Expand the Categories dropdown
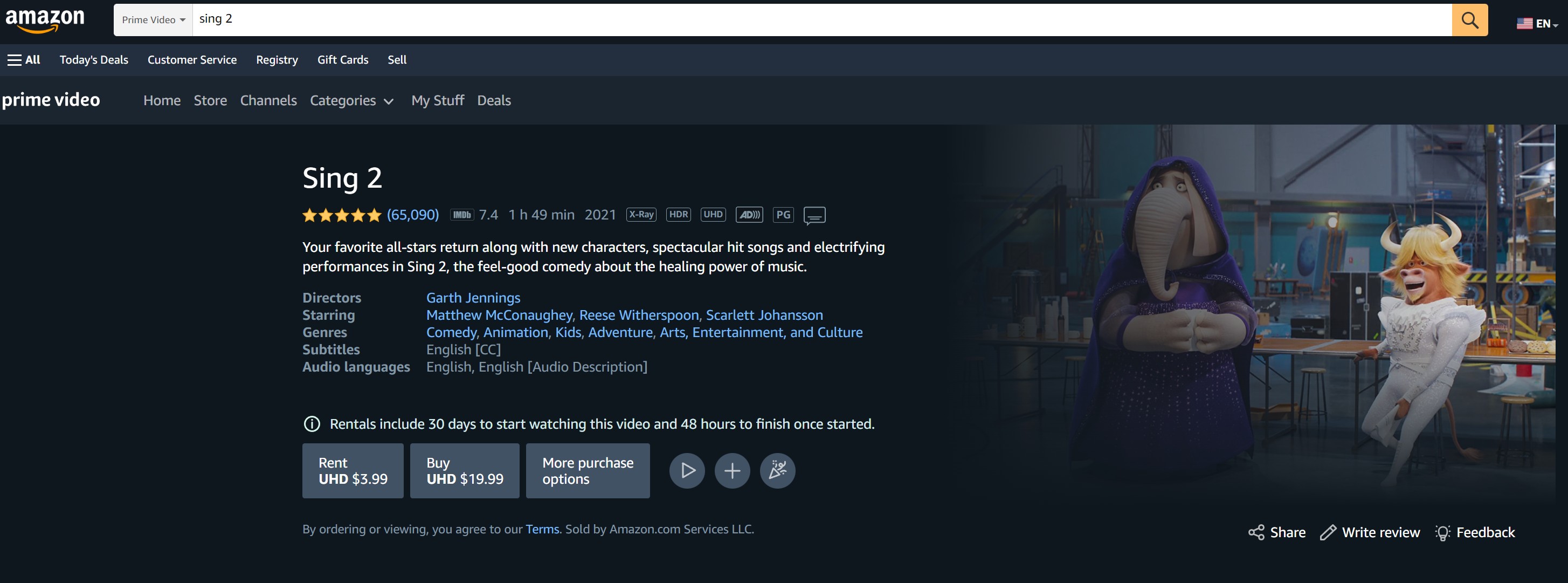 pyautogui.click(x=352, y=100)
